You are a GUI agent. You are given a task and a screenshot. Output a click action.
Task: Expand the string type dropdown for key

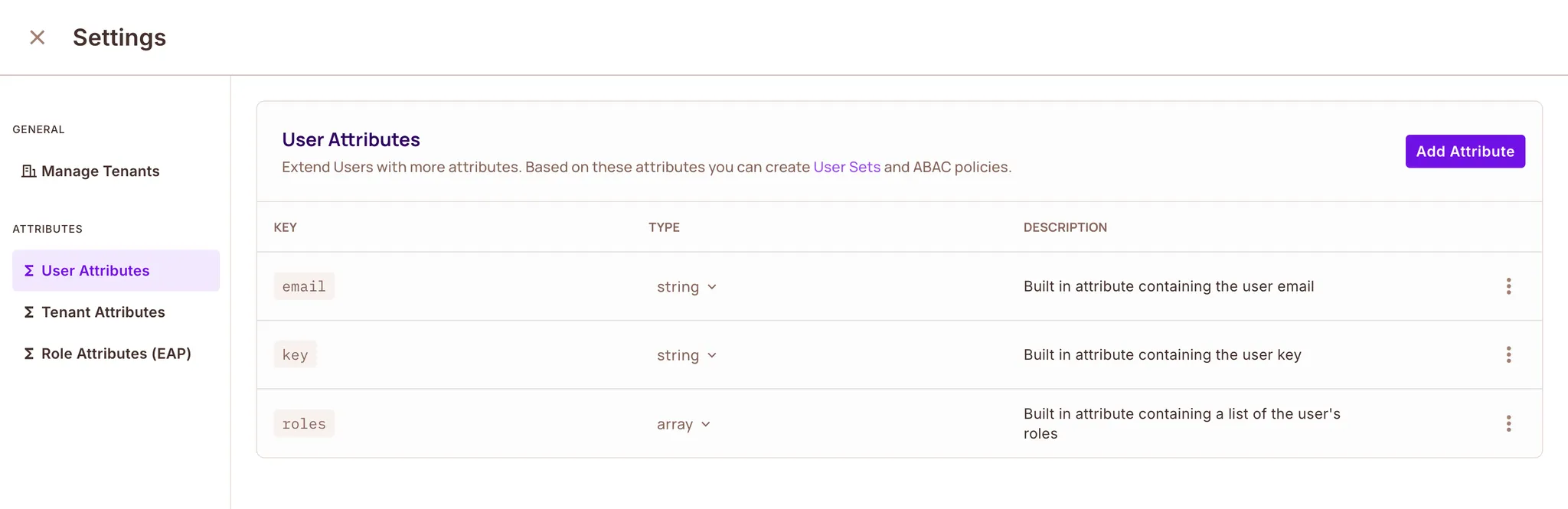click(686, 355)
